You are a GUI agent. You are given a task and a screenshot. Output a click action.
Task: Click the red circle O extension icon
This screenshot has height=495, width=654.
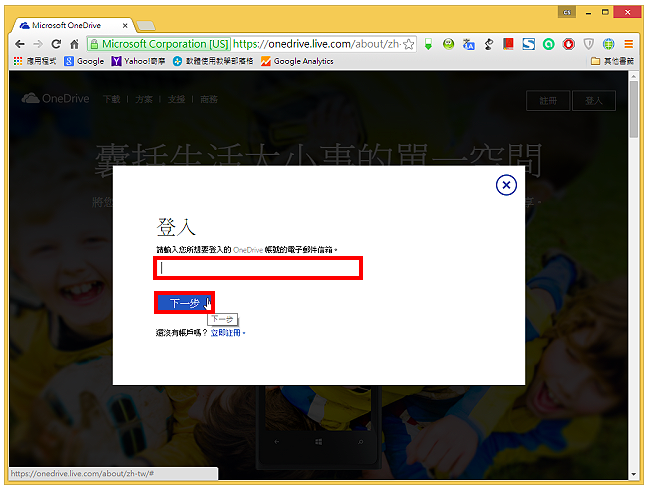568,44
